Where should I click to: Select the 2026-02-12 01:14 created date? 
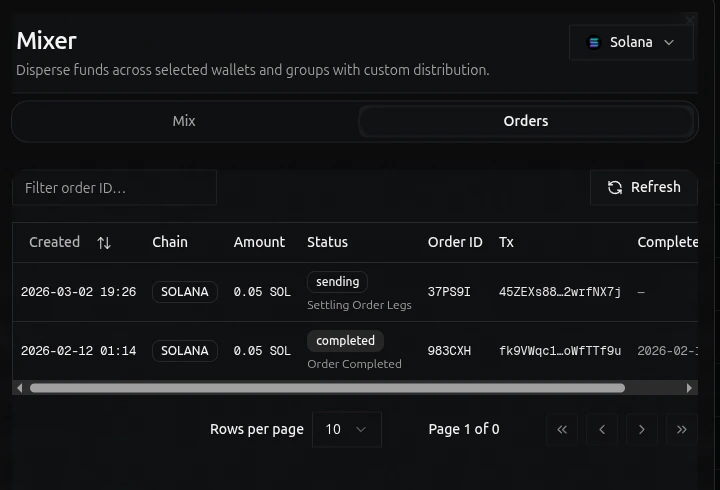pos(79,351)
